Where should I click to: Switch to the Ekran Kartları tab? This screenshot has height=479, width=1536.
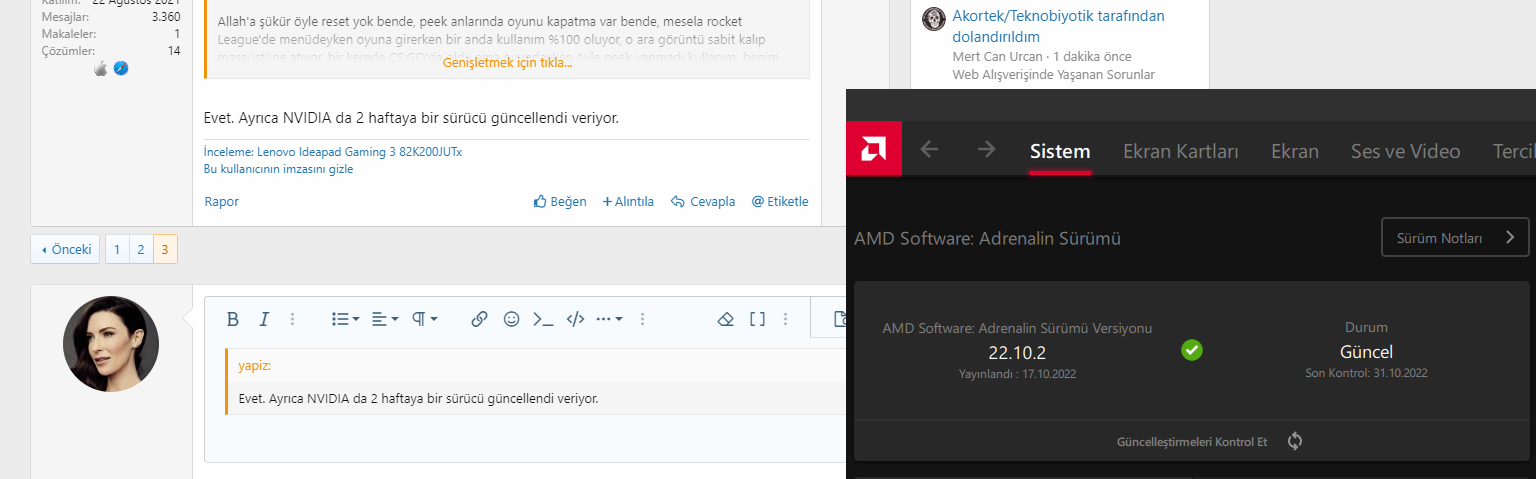(1180, 151)
